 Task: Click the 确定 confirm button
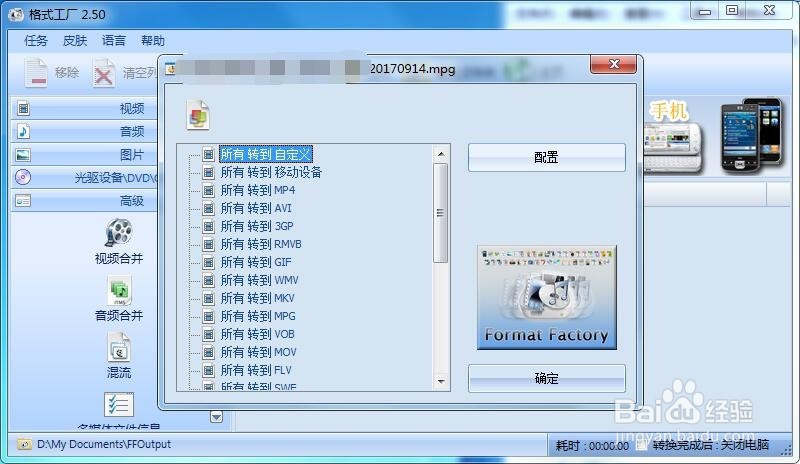[546, 378]
